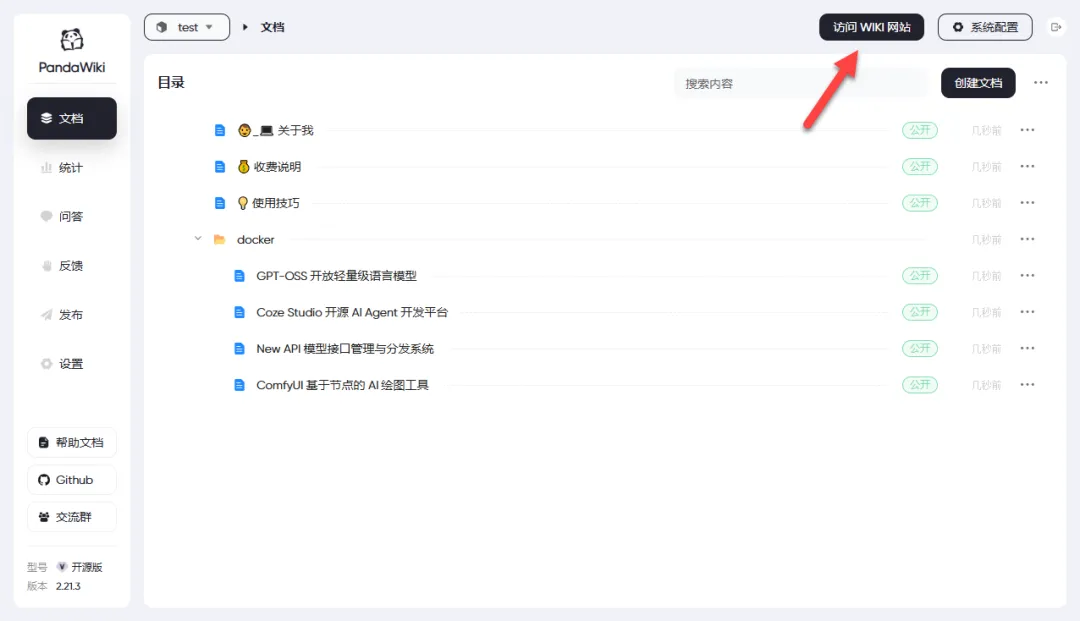Screen dimensions: 1080x621
Task: Collapse the docker folder chevron
Action: [198, 239]
